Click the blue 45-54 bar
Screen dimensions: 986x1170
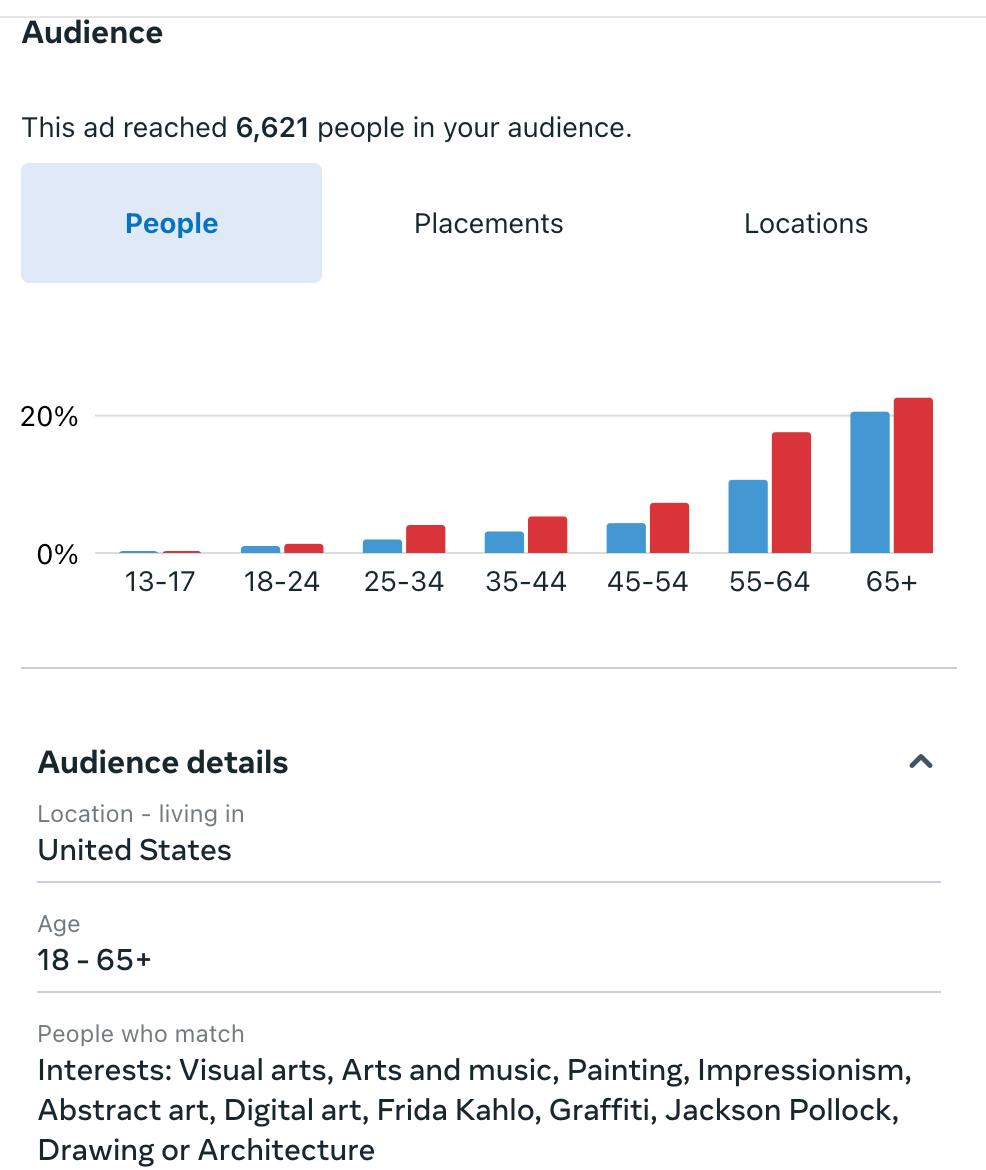[626, 538]
